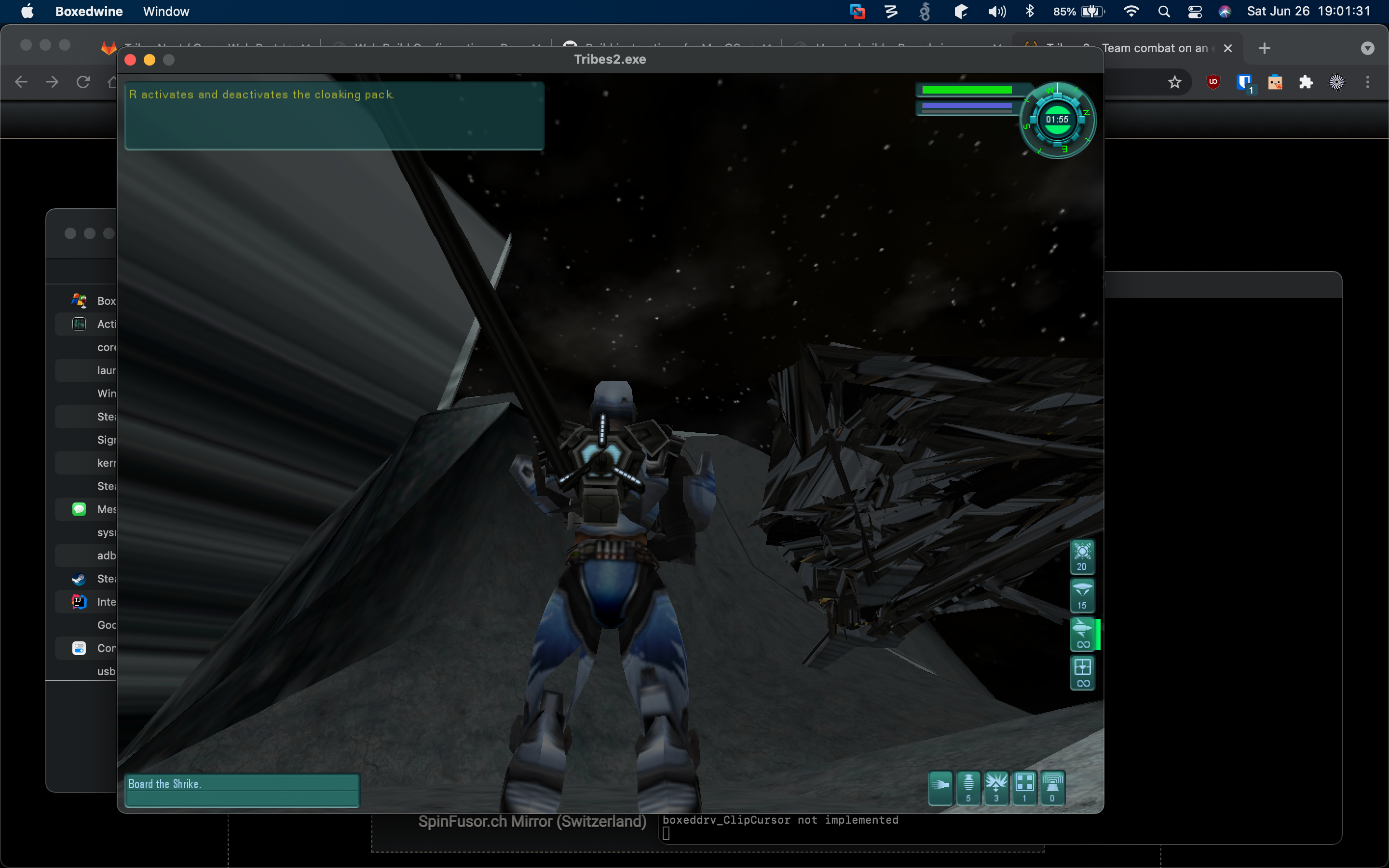
Task: Click the Tribes2.exe window title bar
Action: 610,60
